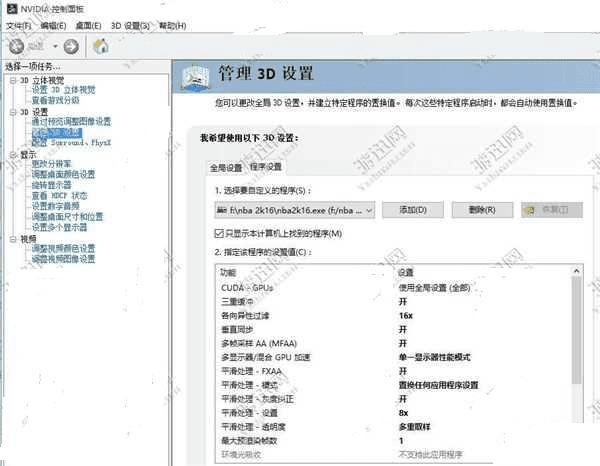Click the 多重取样 transparency value
Image resolution: width=600 pixels, height=466 pixels.
[x=414, y=427]
